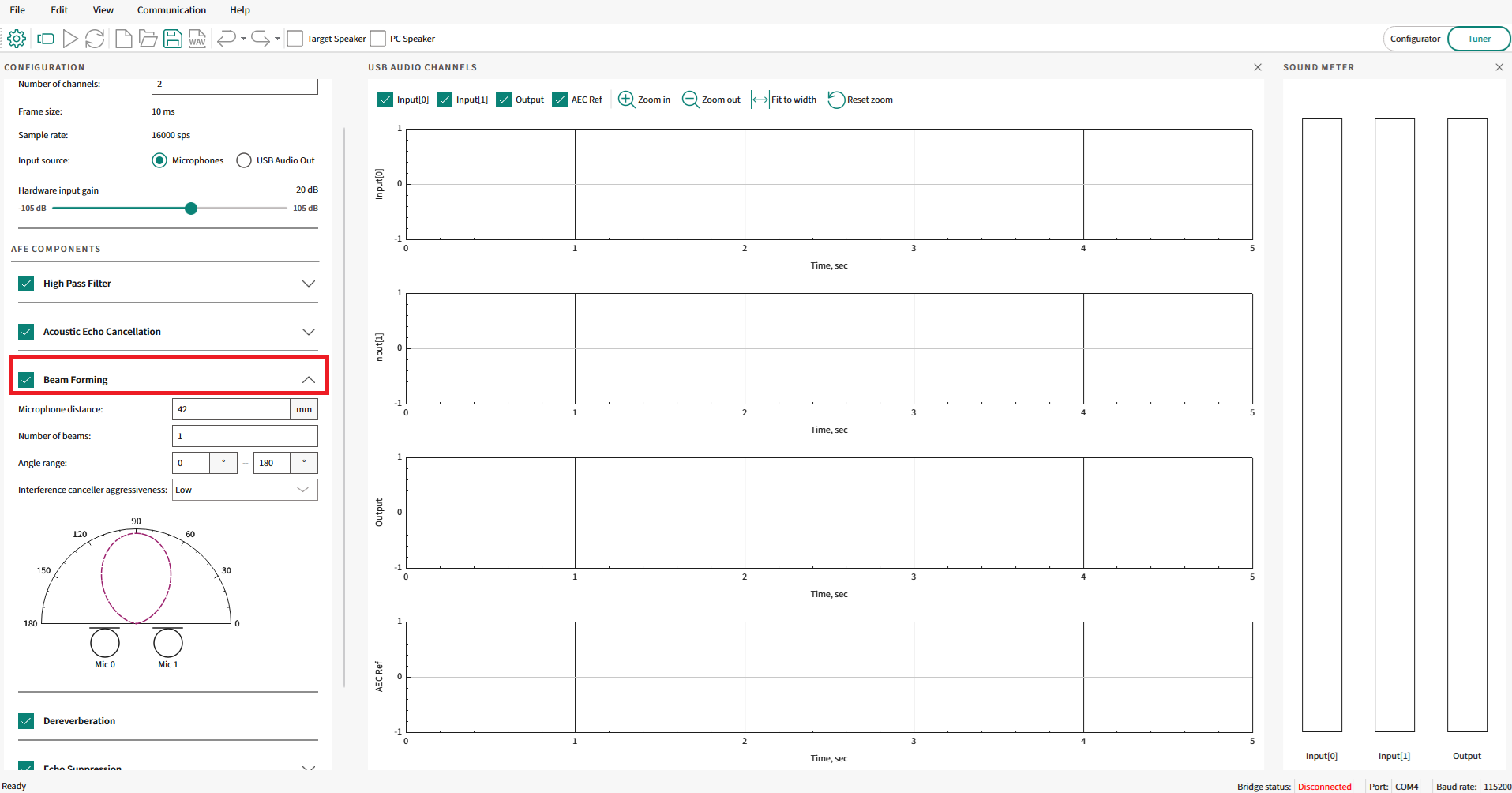
Task: Expand the High Pass Filter section
Action: tap(309, 284)
